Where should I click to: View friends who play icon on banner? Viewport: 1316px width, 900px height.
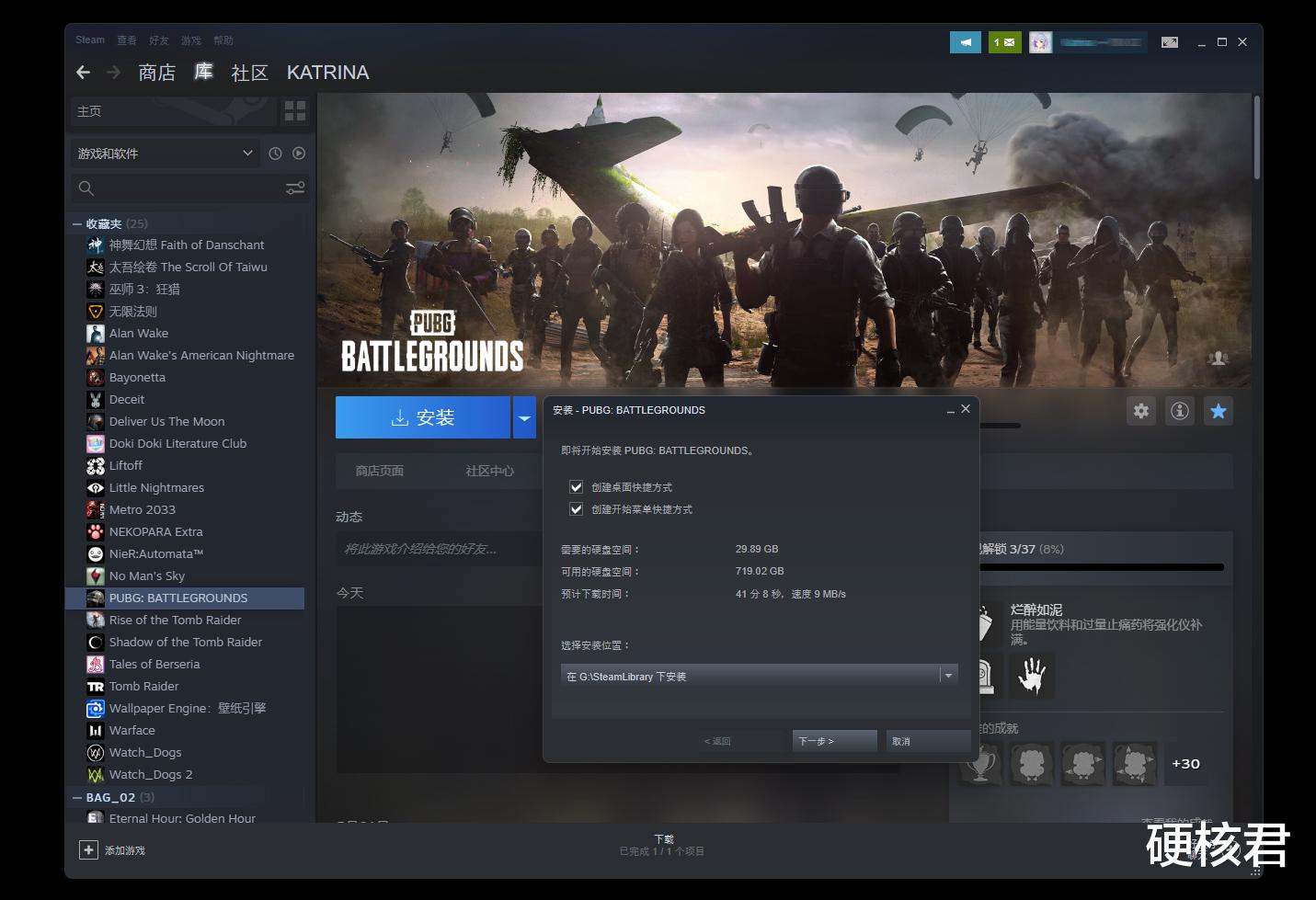pyautogui.click(x=1219, y=358)
